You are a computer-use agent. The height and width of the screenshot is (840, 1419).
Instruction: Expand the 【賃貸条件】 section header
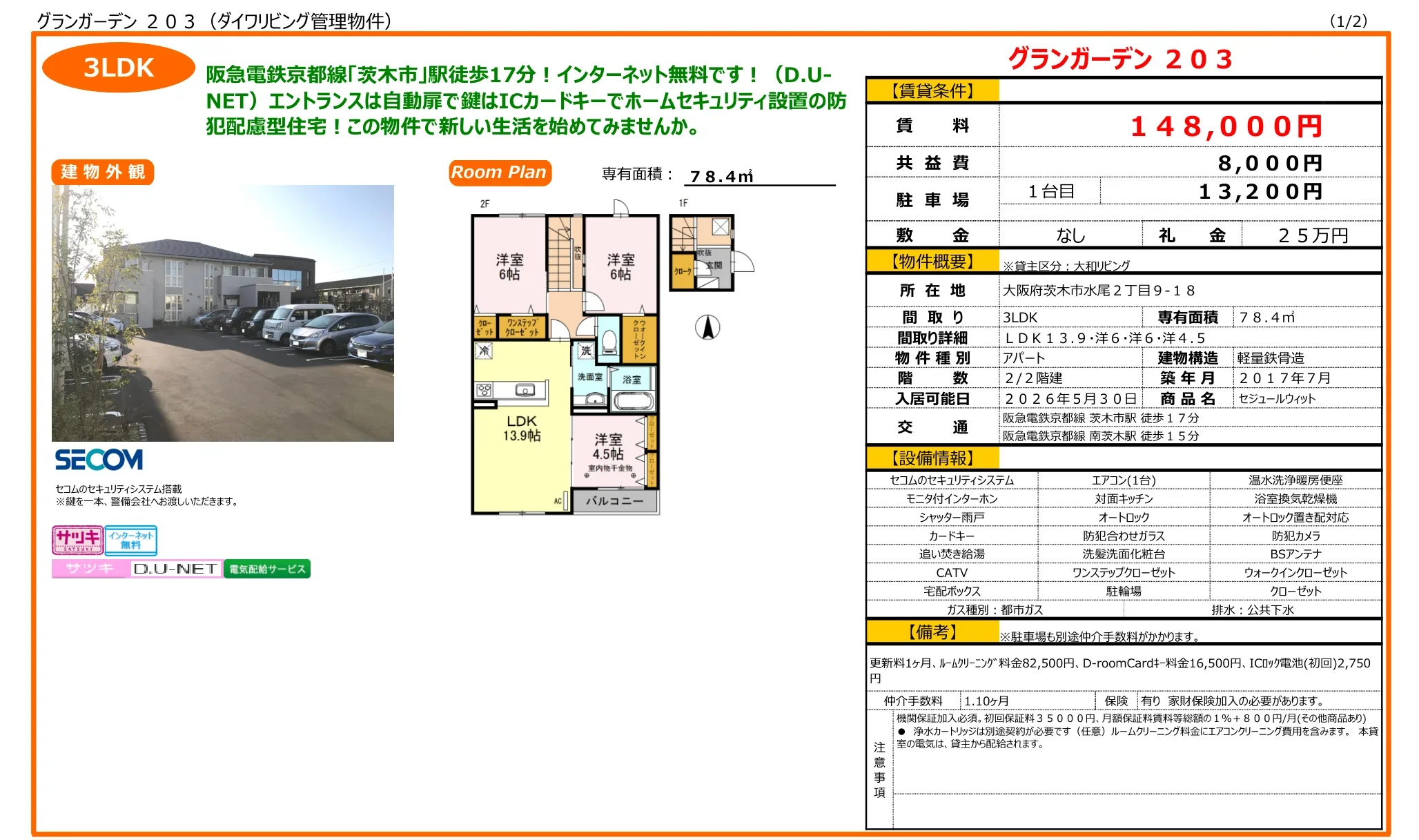pyautogui.click(x=932, y=90)
